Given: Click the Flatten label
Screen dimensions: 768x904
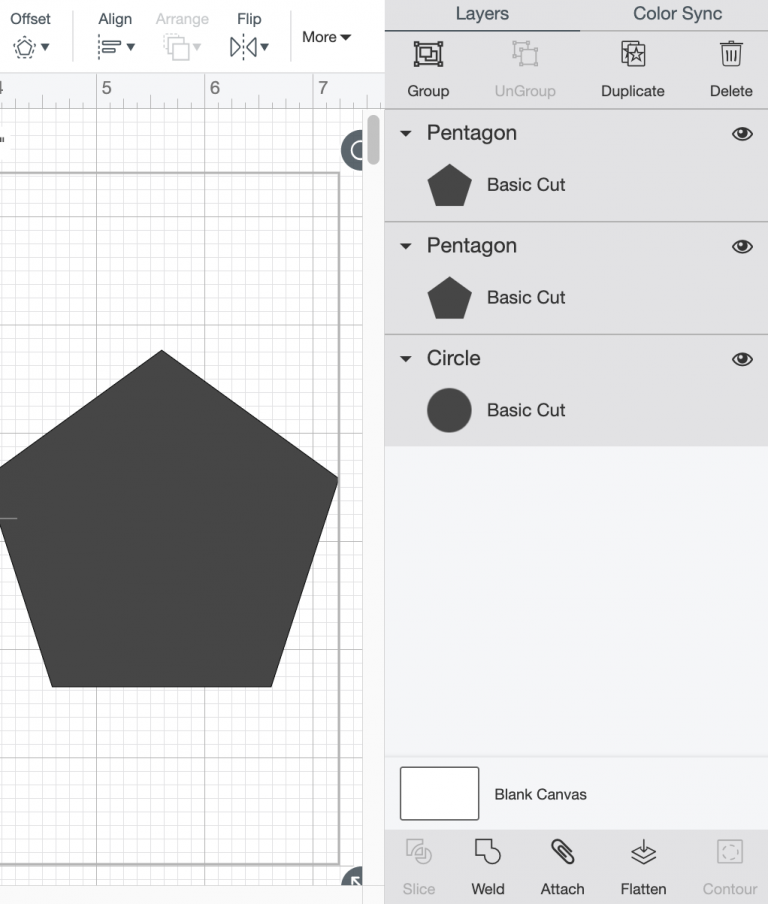Looking at the screenshot, I should point(643,889).
